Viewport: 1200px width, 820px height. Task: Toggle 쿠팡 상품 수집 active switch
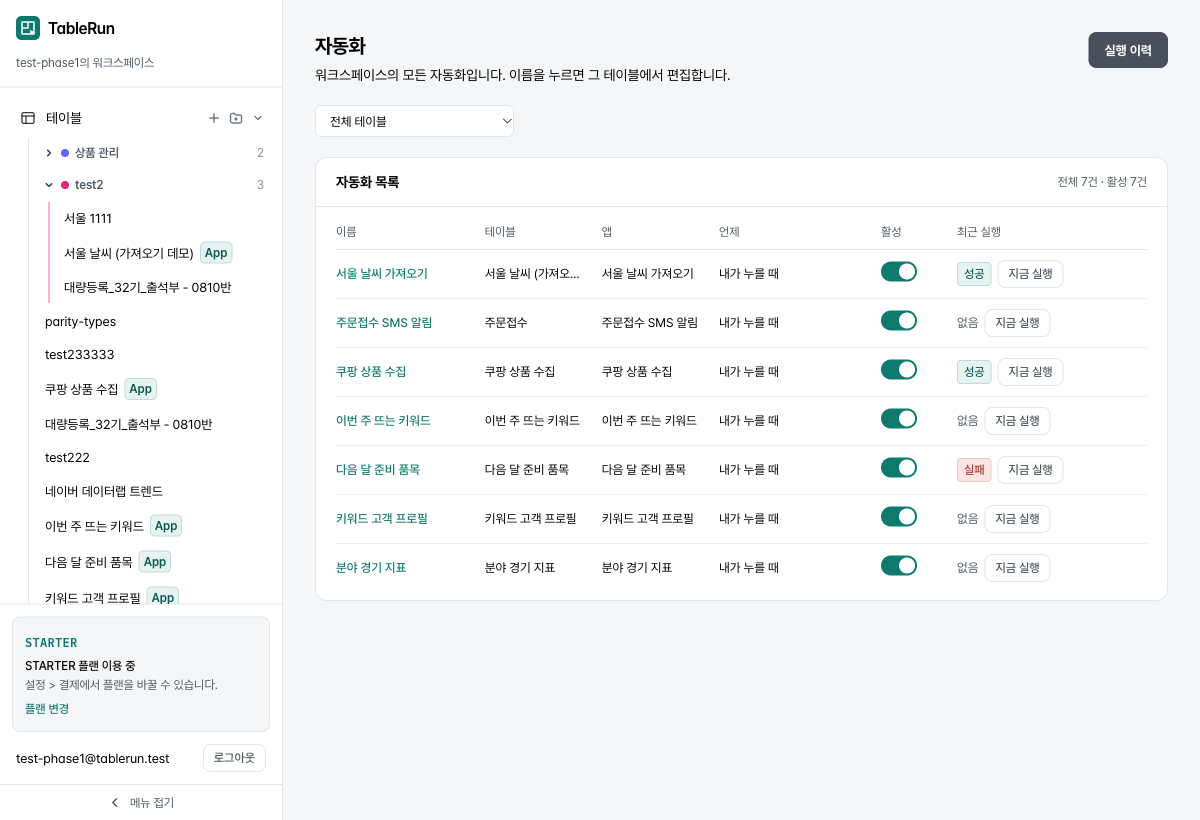pyautogui.click(x=899, y=370)
